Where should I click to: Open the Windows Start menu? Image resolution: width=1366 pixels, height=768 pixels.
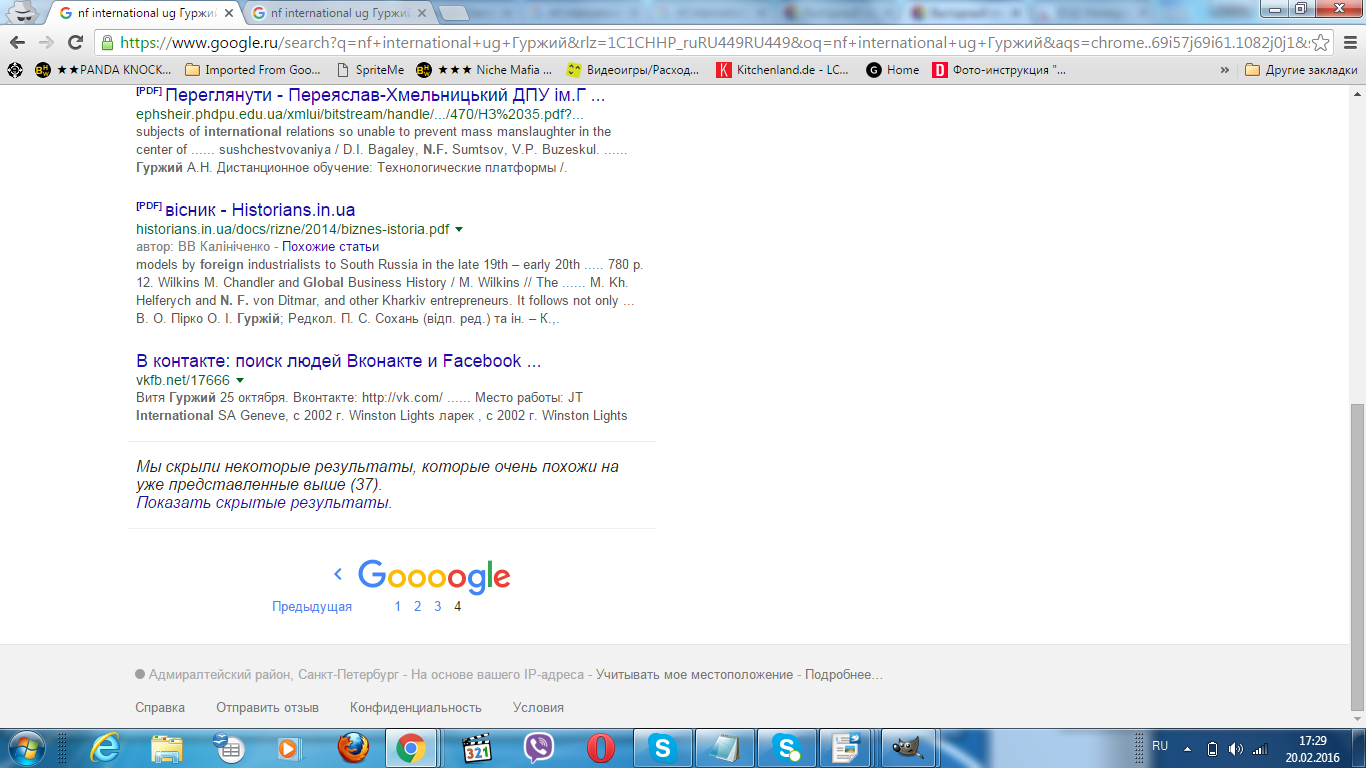tap(26, 747)
